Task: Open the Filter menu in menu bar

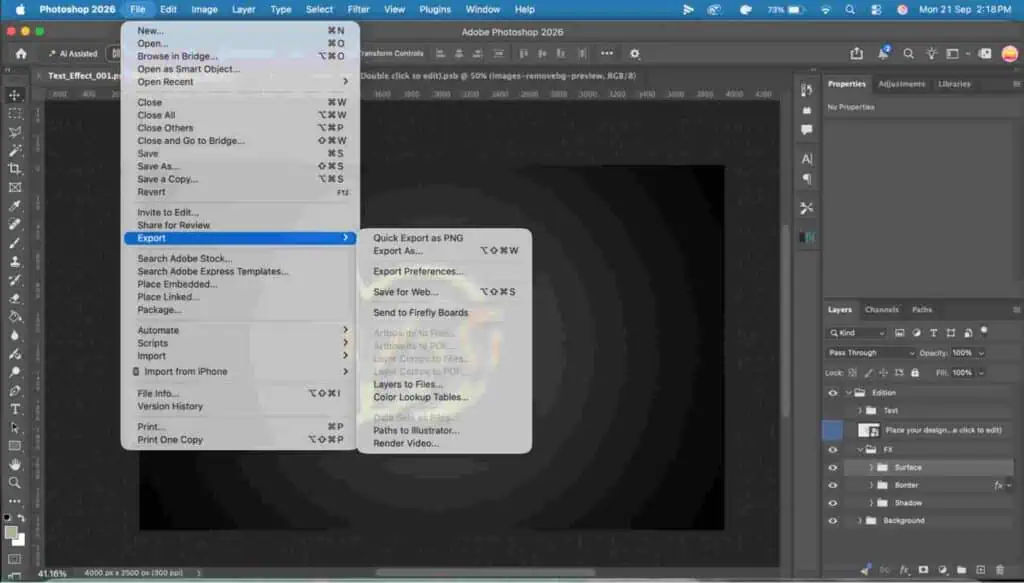Action: click(x=359, y=10)
